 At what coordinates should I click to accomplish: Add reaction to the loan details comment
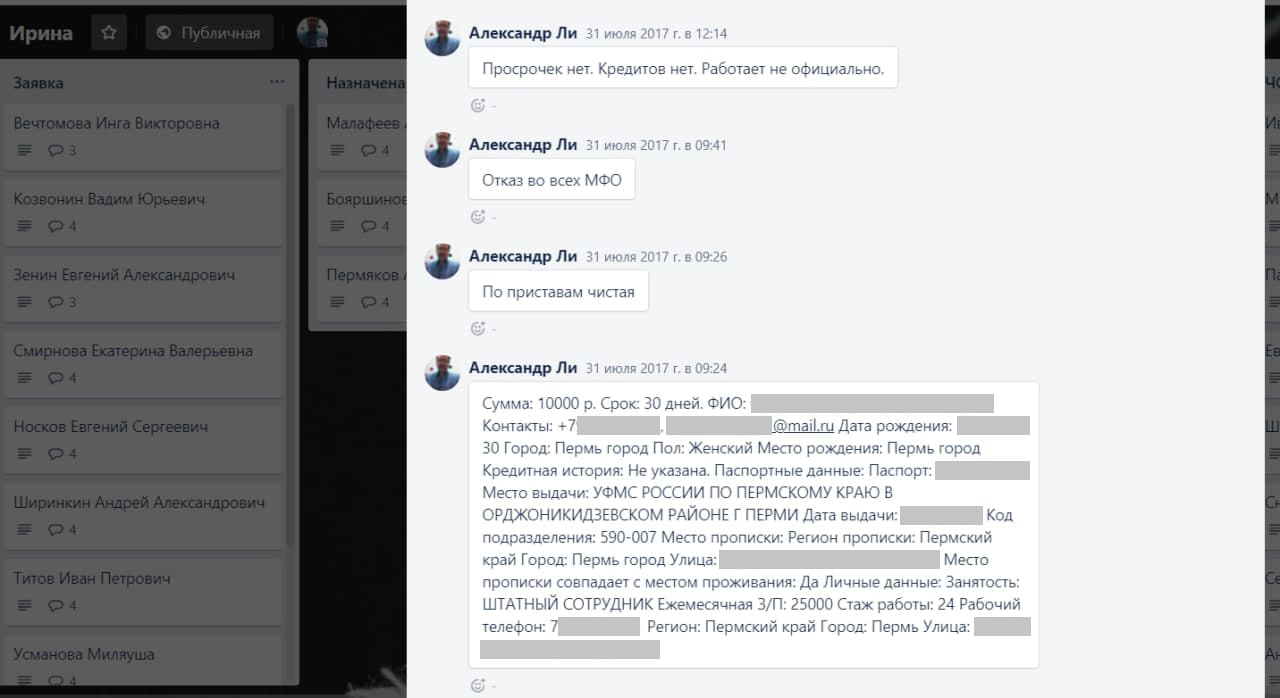477,686
